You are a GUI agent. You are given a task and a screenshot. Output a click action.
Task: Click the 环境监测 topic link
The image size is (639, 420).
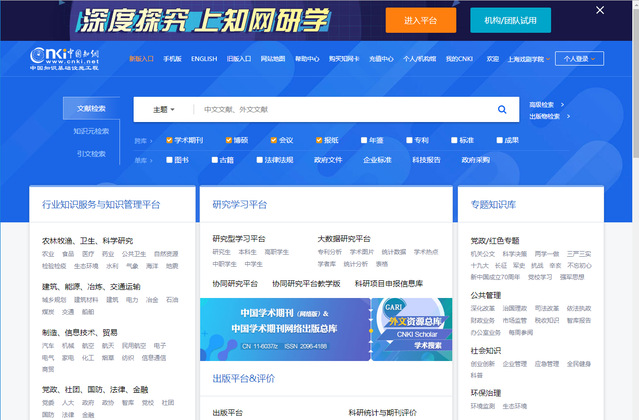click(x=483, y=406)
